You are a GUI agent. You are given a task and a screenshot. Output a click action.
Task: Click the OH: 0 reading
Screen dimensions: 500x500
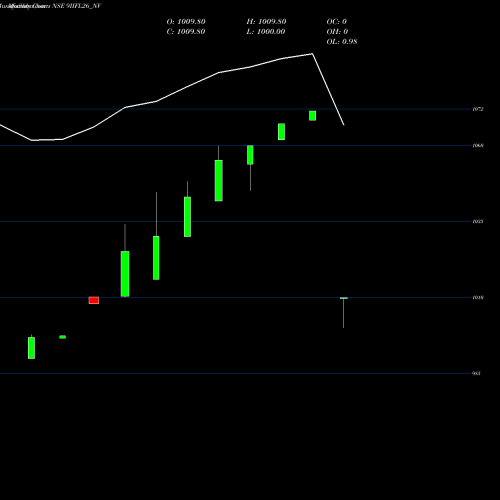(x=337, y=32)
